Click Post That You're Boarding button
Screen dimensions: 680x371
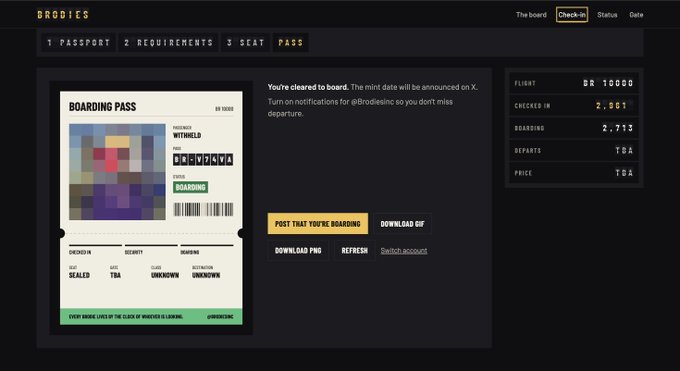(317, 224)
